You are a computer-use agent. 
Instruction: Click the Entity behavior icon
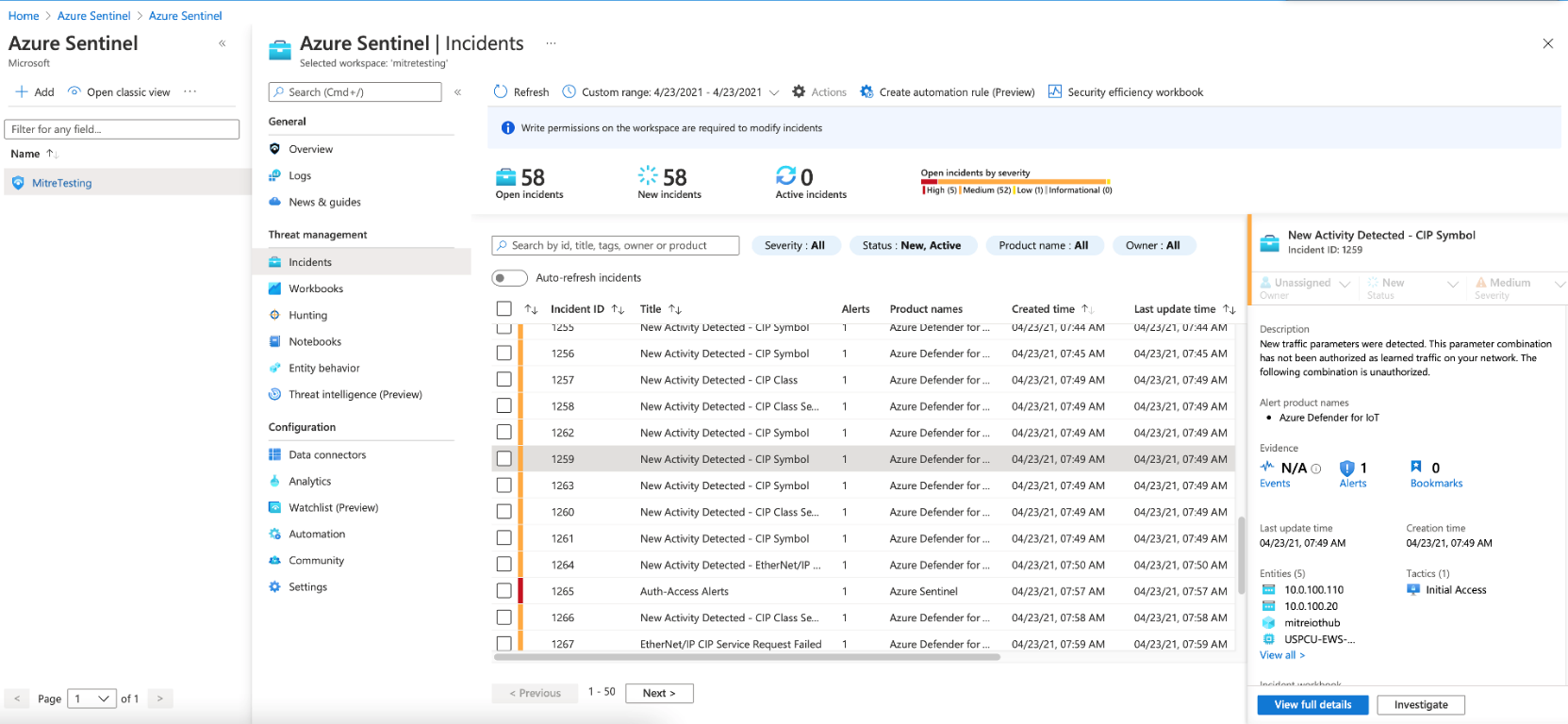point(274,368)
